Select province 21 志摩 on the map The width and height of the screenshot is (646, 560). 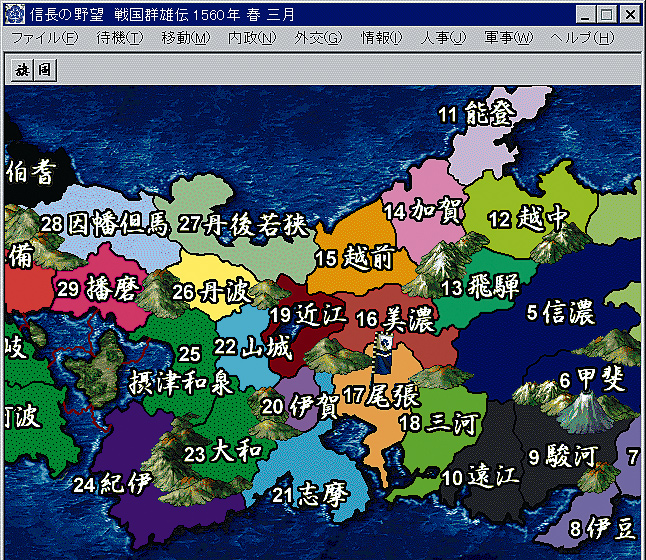[311, 495]
